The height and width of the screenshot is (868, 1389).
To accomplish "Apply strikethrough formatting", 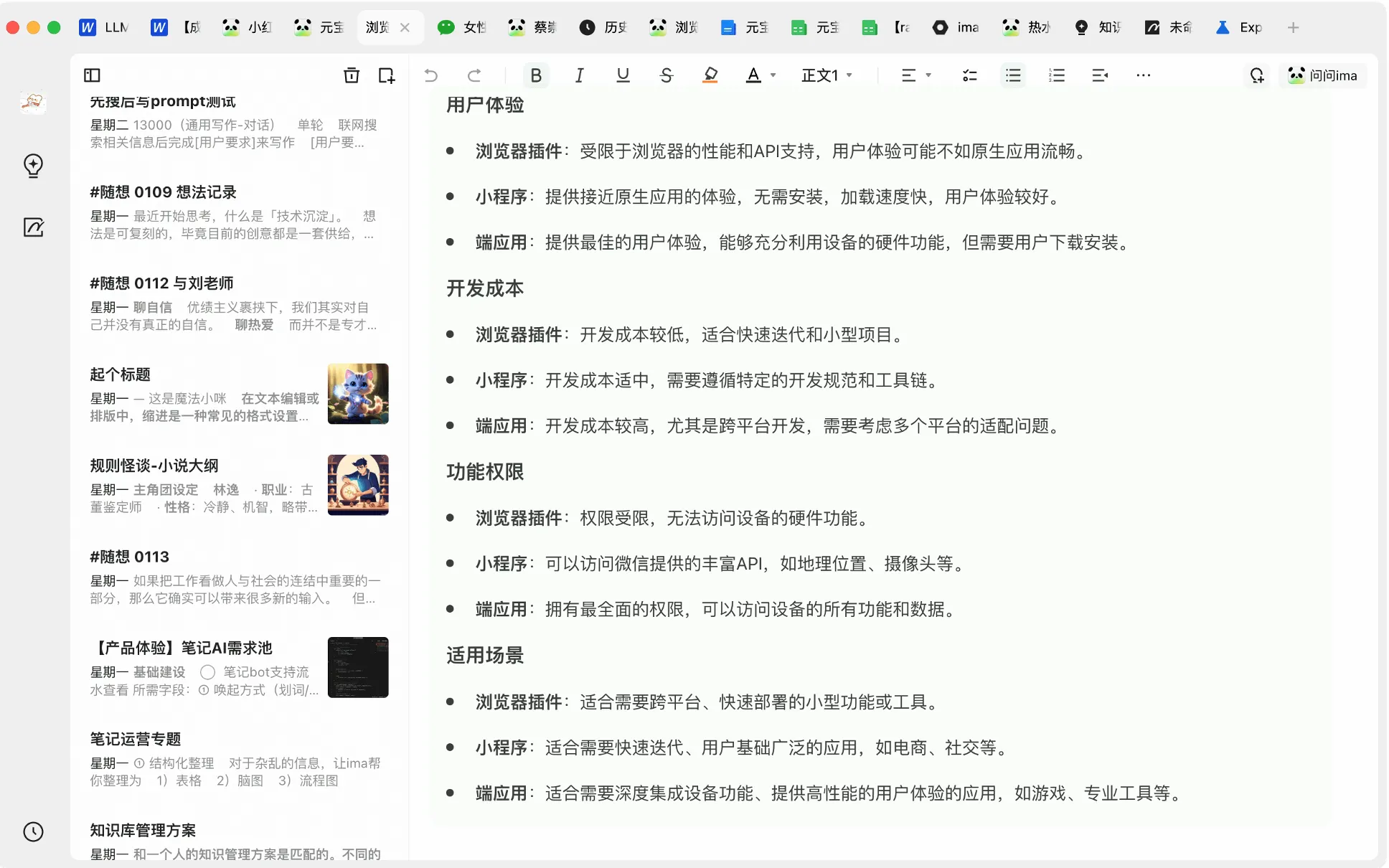I will click(x=666, y=75).
